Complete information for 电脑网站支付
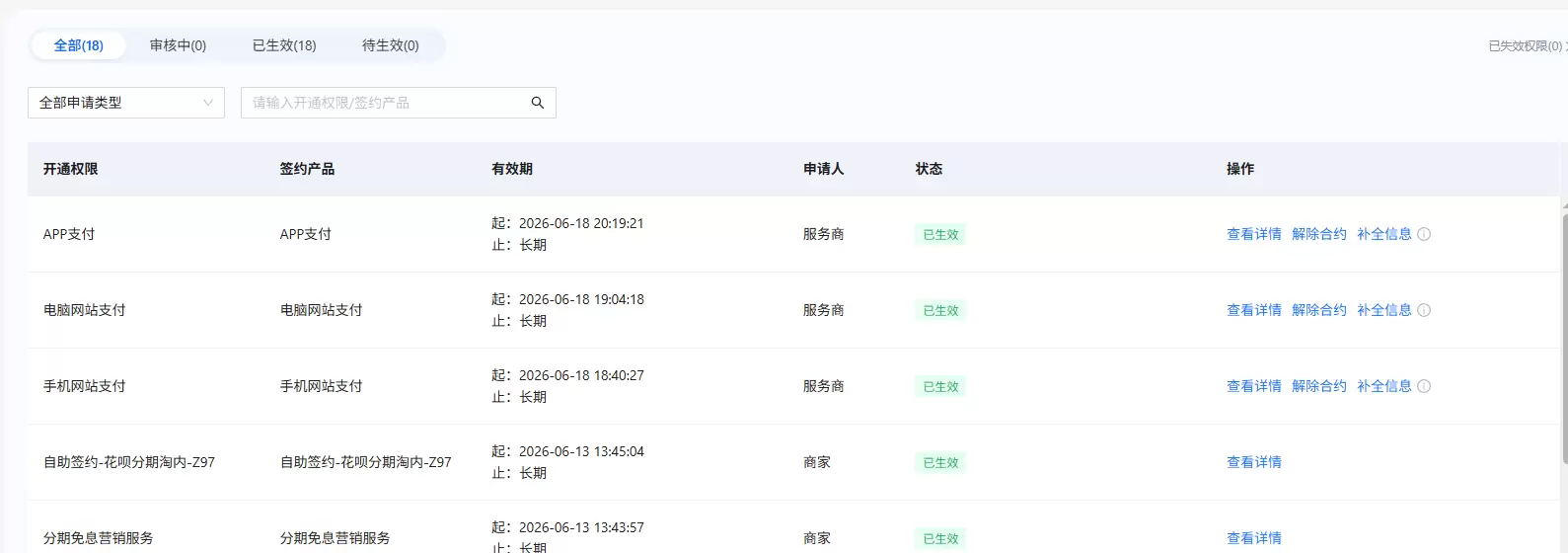1568x553 pixels. [1384, 310]
